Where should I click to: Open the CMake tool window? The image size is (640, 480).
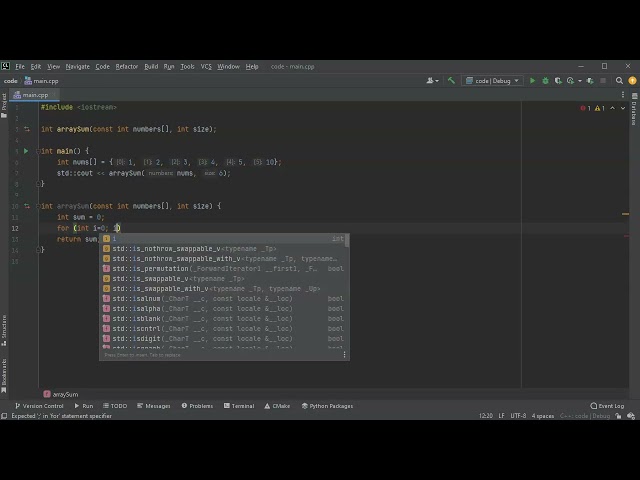pyautogui.click(x=277, y=406)
